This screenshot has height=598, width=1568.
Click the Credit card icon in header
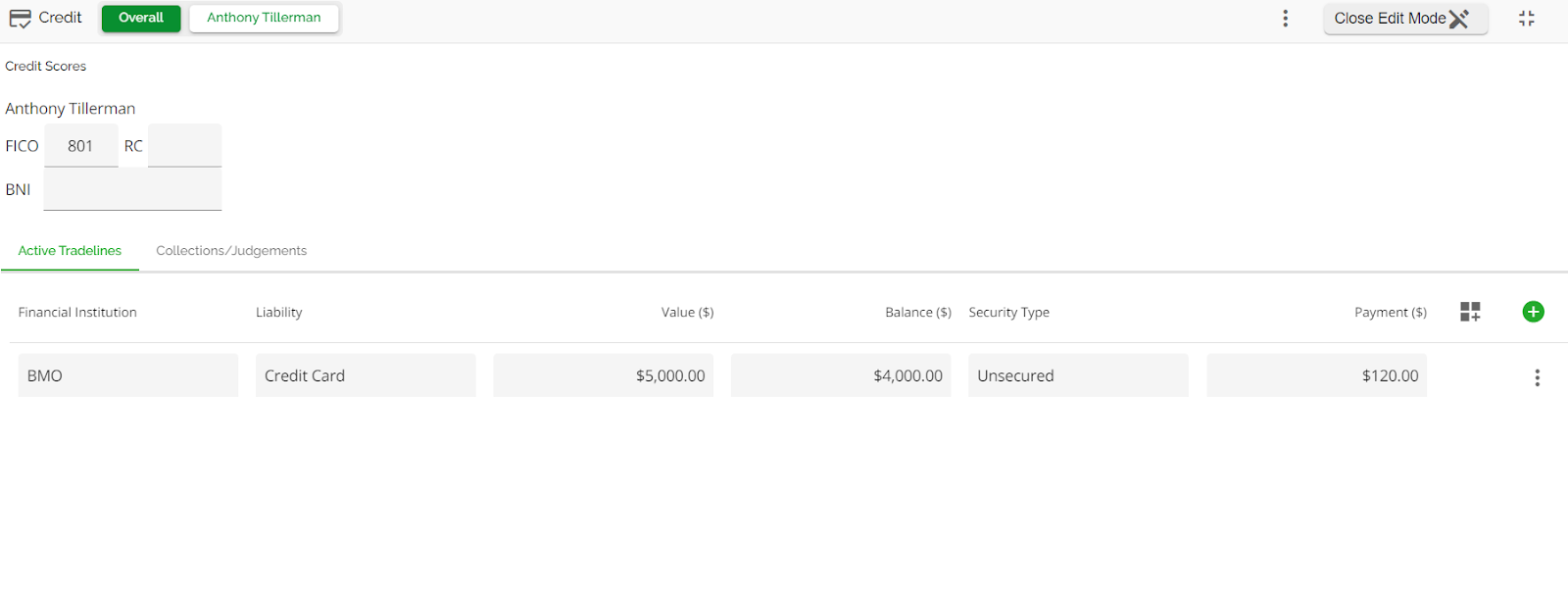(20, 19)
